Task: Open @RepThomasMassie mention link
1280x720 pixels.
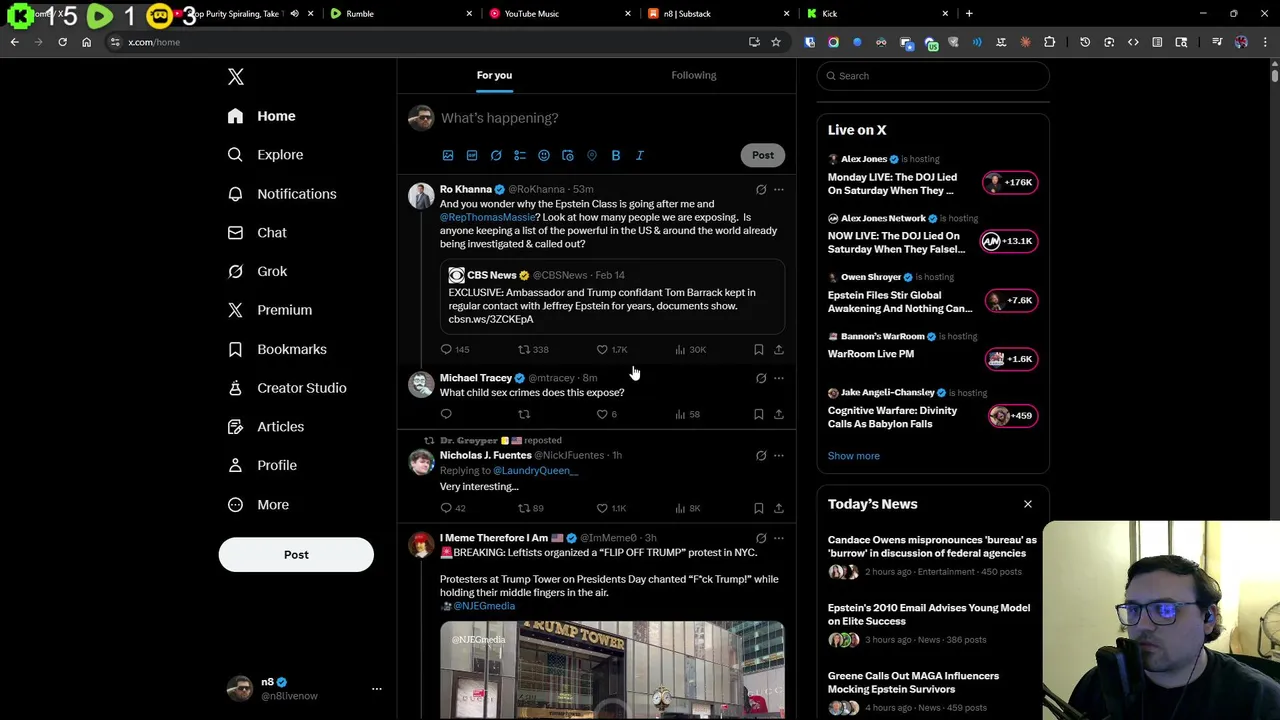Action: click(487, 217)
